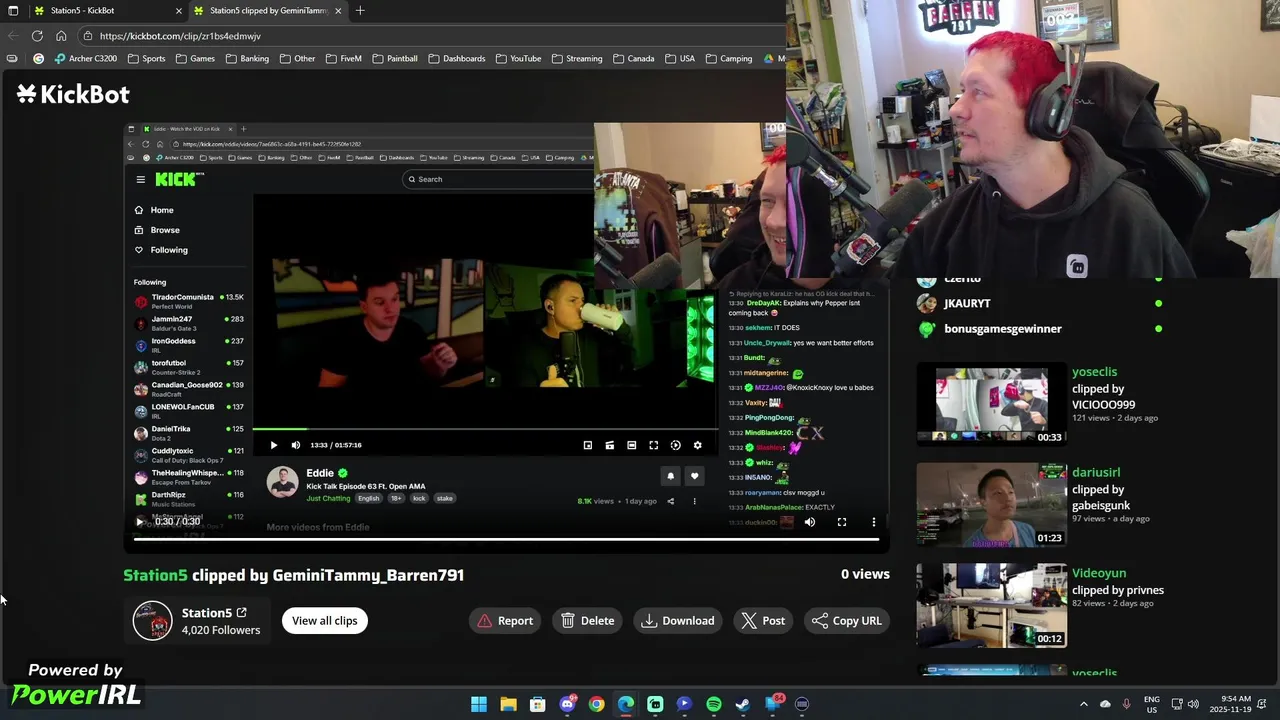Delete this clip
1280x720 pixels.
tap(588, 621)
